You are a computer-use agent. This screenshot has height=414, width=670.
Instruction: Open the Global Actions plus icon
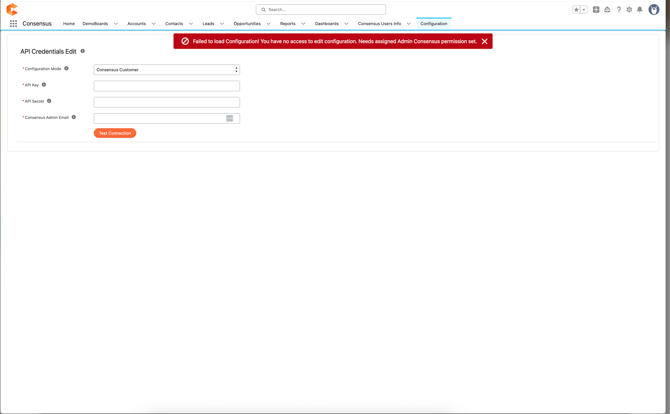pos(596,9)
